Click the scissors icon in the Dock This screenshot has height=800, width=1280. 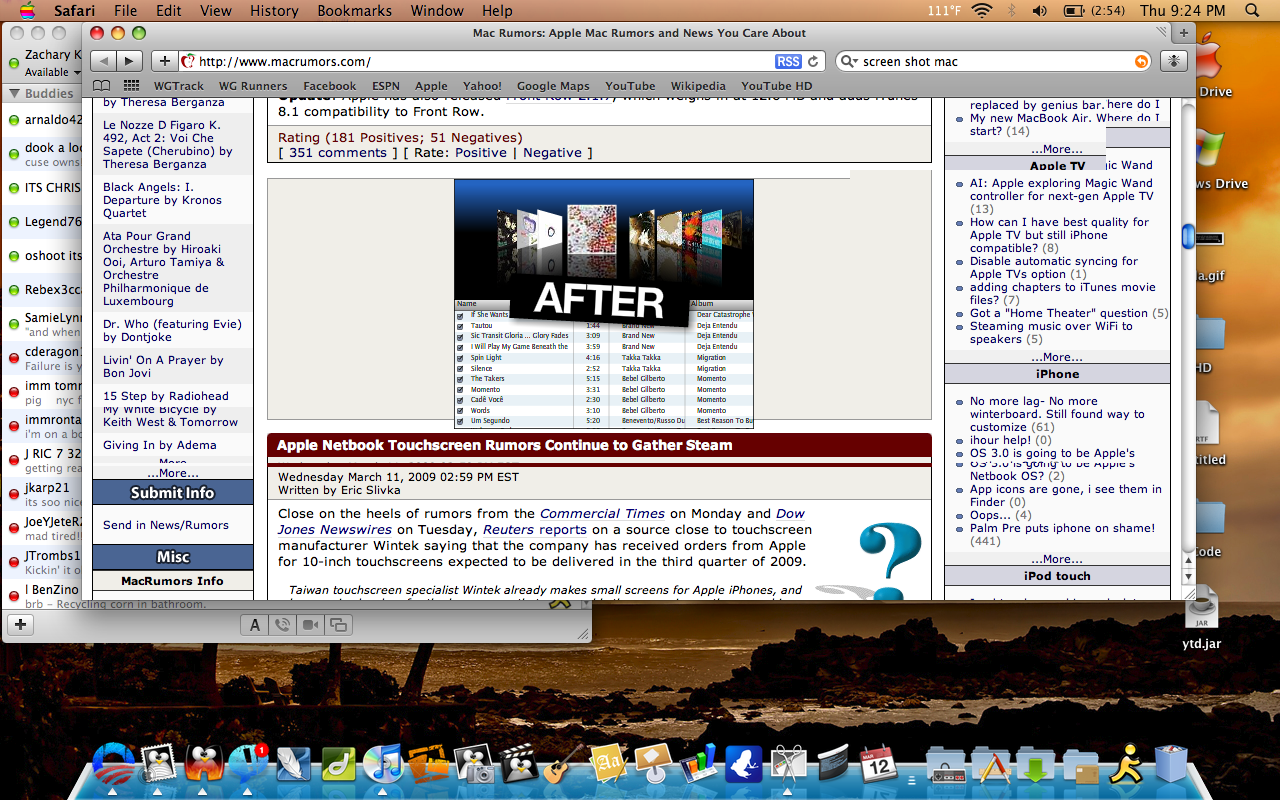(x=788, y=765)
